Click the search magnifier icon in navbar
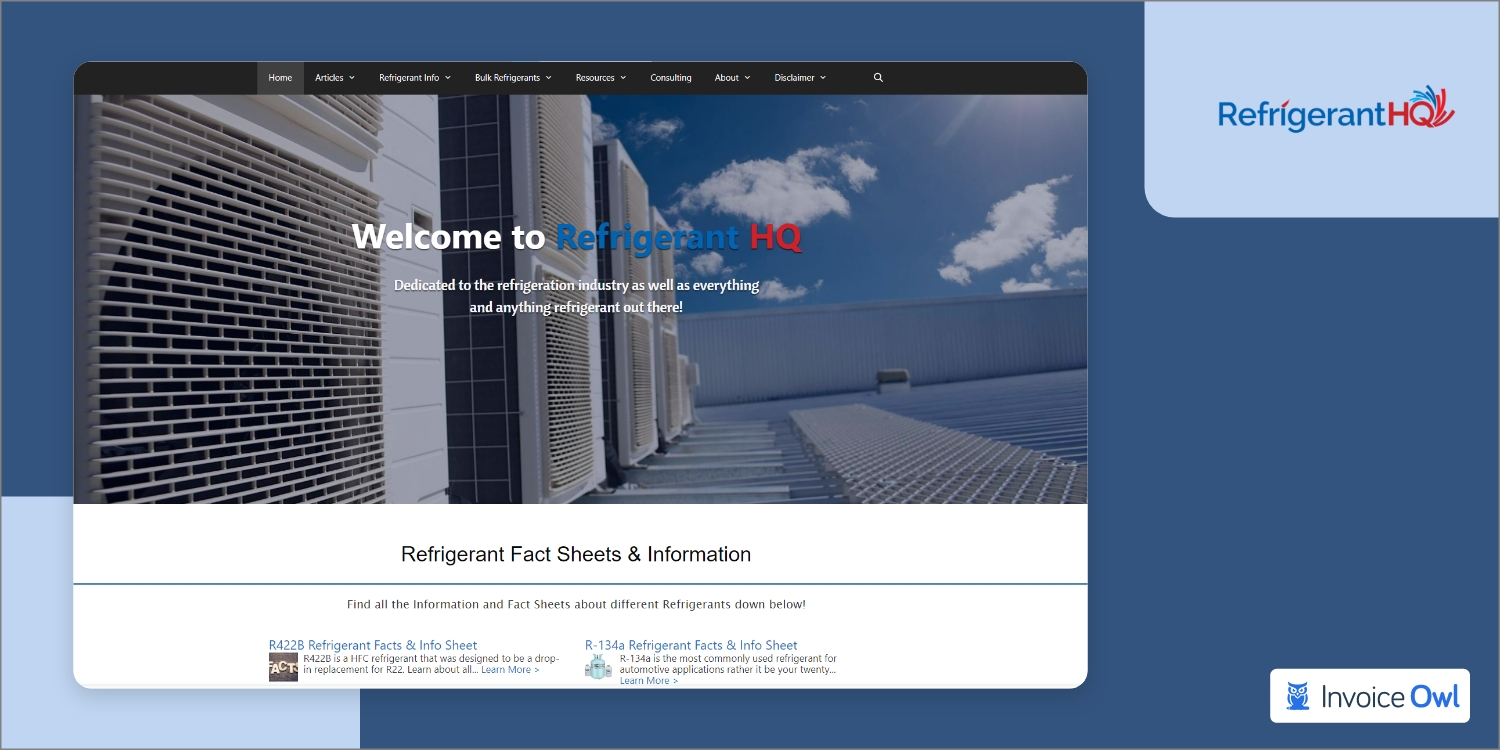The image size is (1500, 750). click(x=878, y=78)
